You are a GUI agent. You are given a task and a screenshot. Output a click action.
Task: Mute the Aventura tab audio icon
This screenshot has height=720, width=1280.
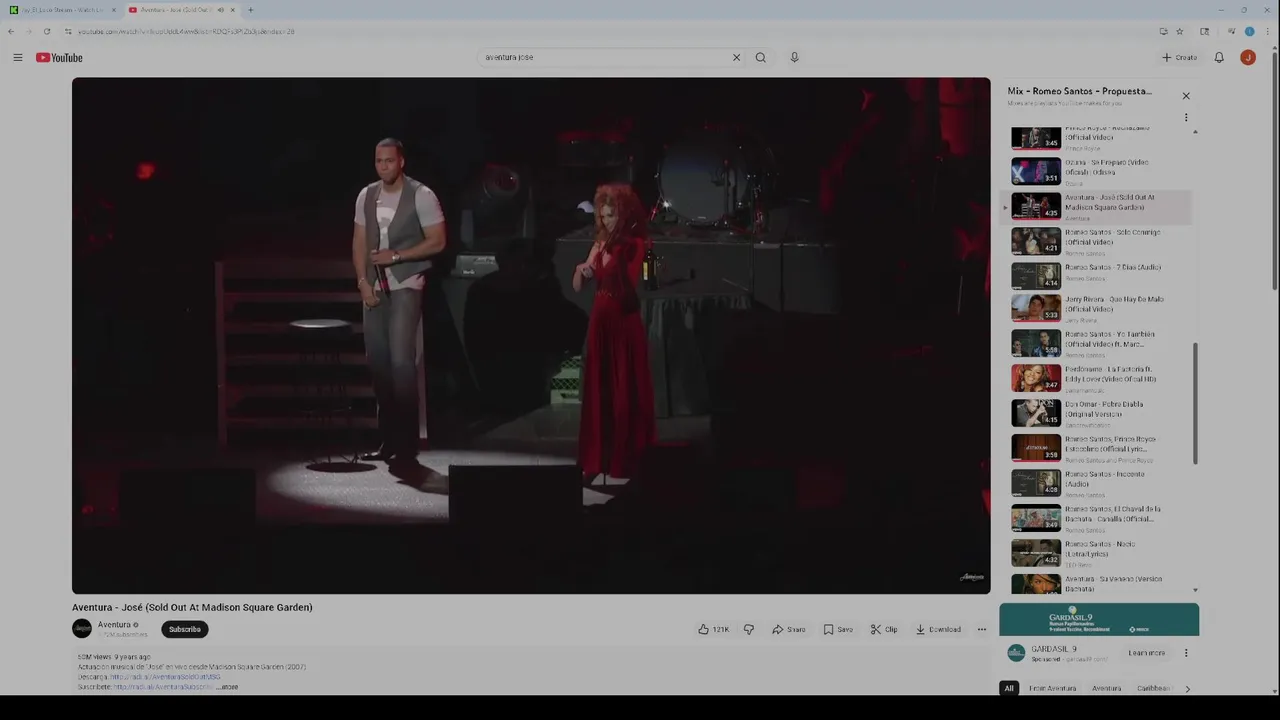pos(220,10)
